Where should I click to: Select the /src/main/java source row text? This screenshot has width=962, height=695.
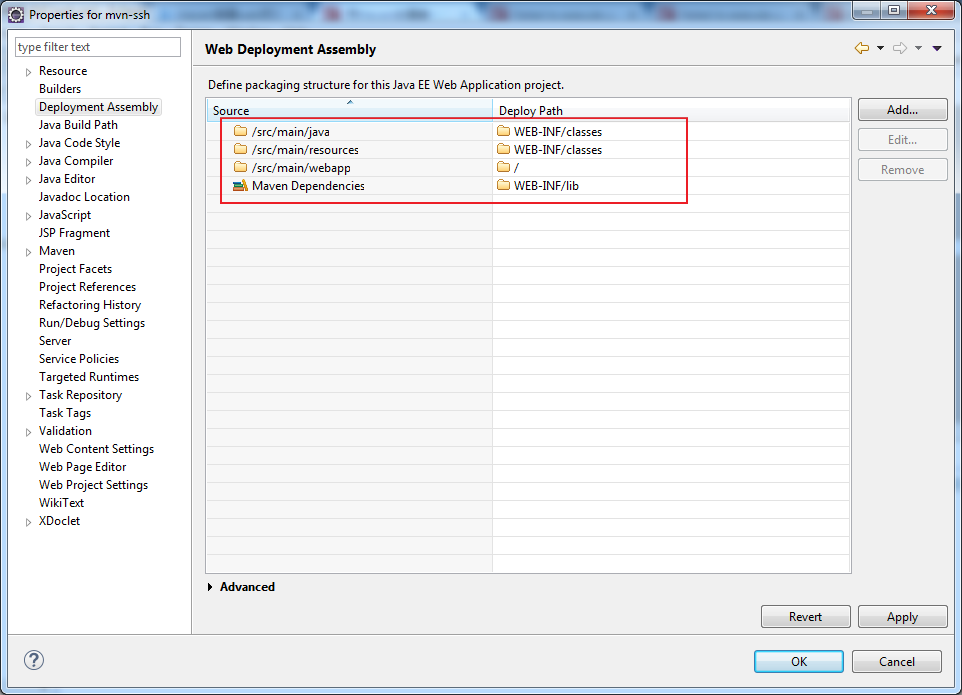pyautogui.click(x=290, y=131)
